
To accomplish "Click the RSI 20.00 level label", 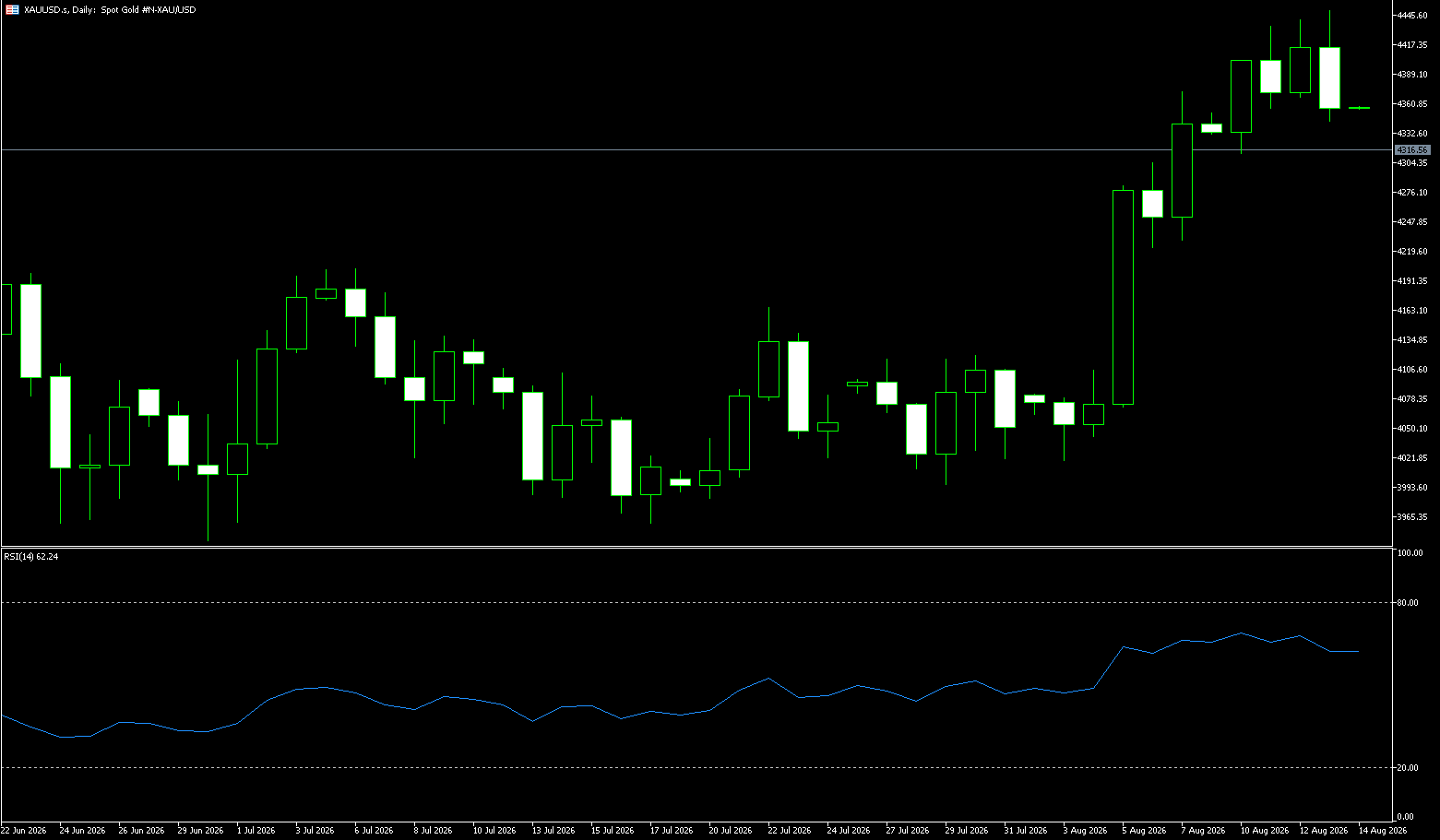I will pyautogui.click(x=1408, y=768).
